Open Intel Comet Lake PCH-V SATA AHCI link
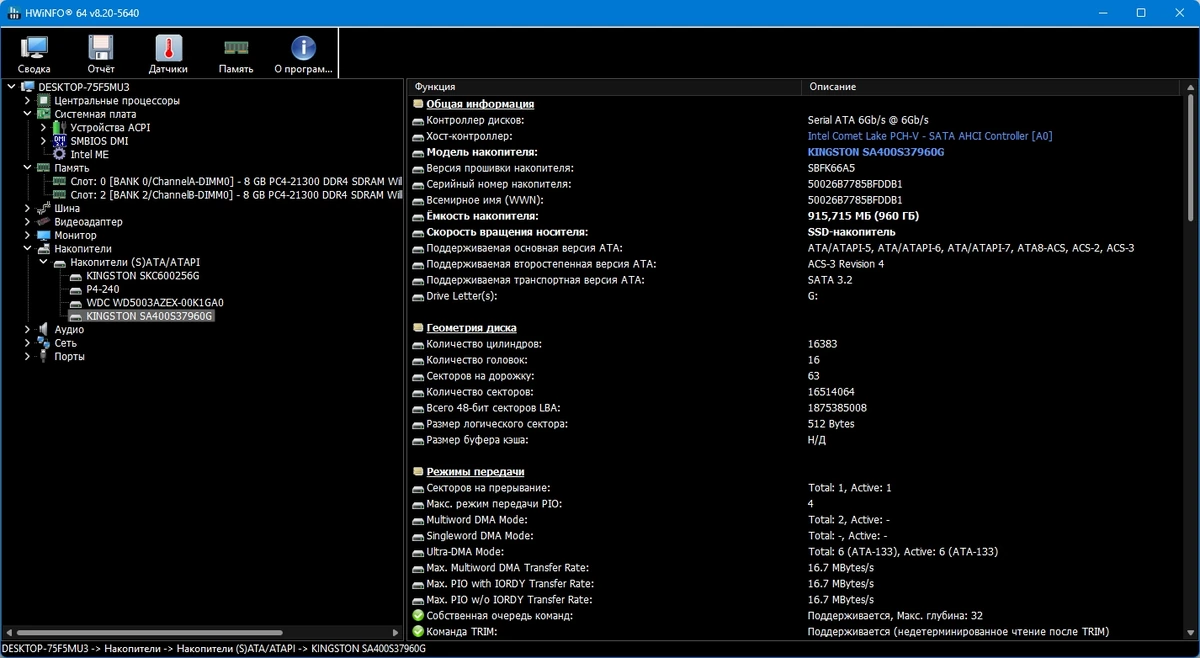The height and width of the screenshot is (658, 1200). (x=930, y=136)
